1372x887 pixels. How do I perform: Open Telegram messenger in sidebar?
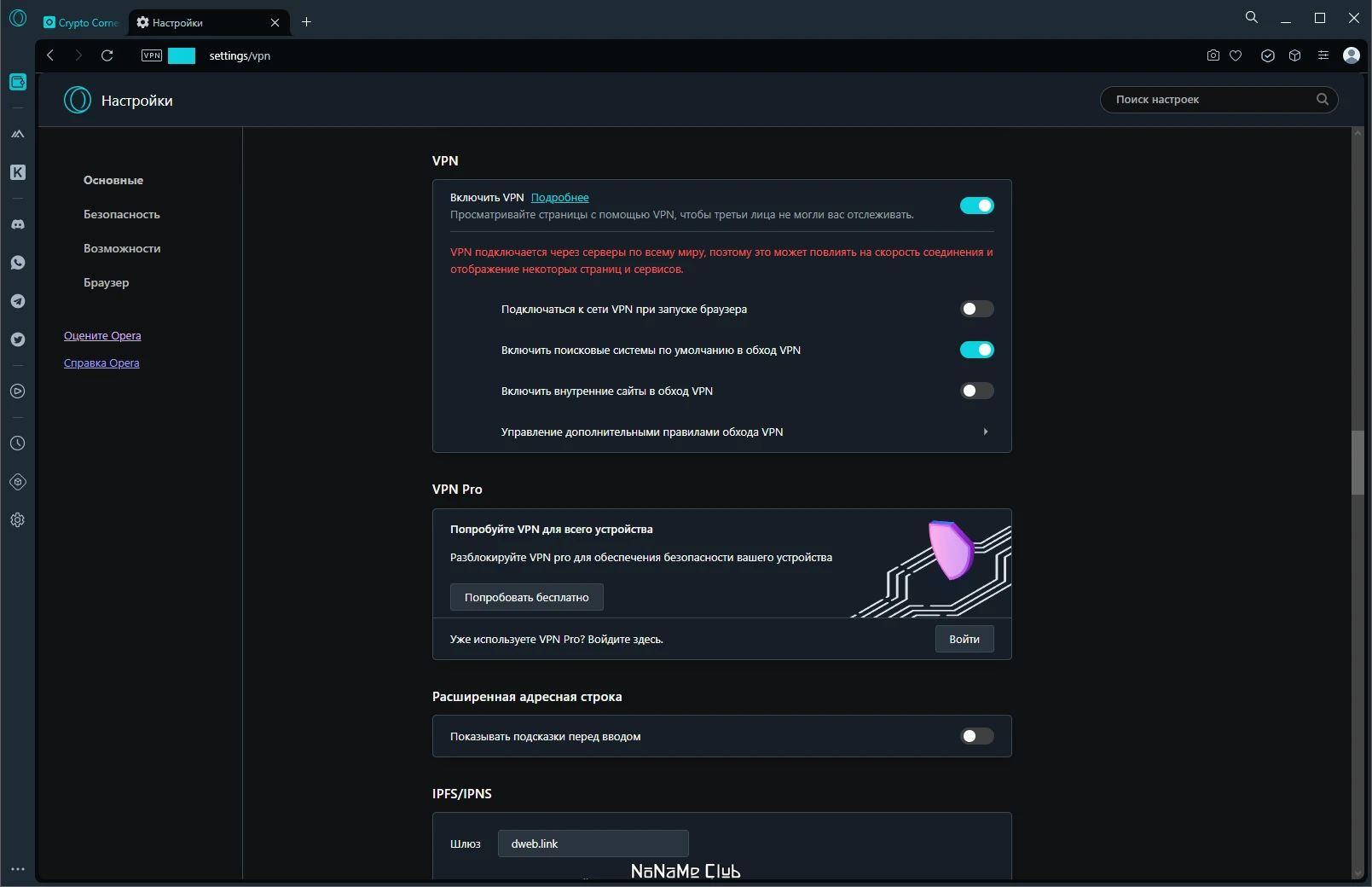pyautogui.click(x=17, y=301)
